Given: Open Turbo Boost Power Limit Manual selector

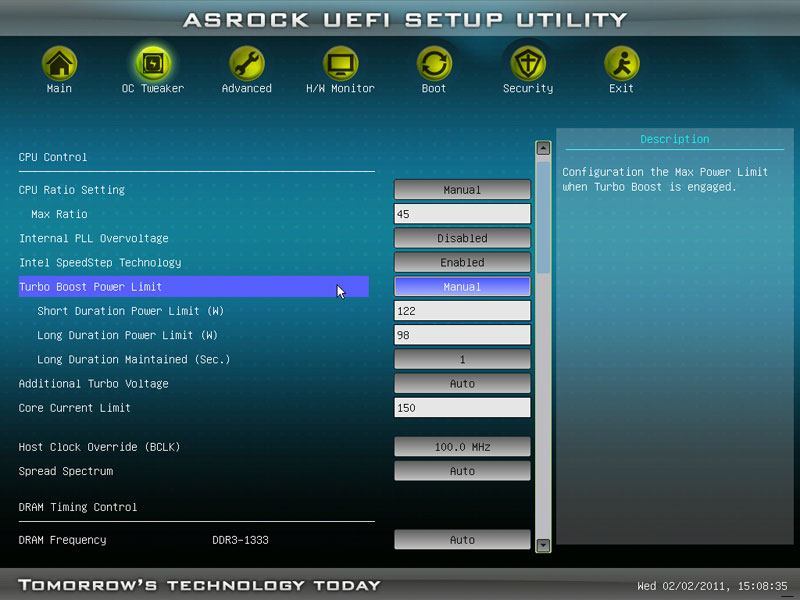Looking at the screenshot, I should [x=462, y=287].
